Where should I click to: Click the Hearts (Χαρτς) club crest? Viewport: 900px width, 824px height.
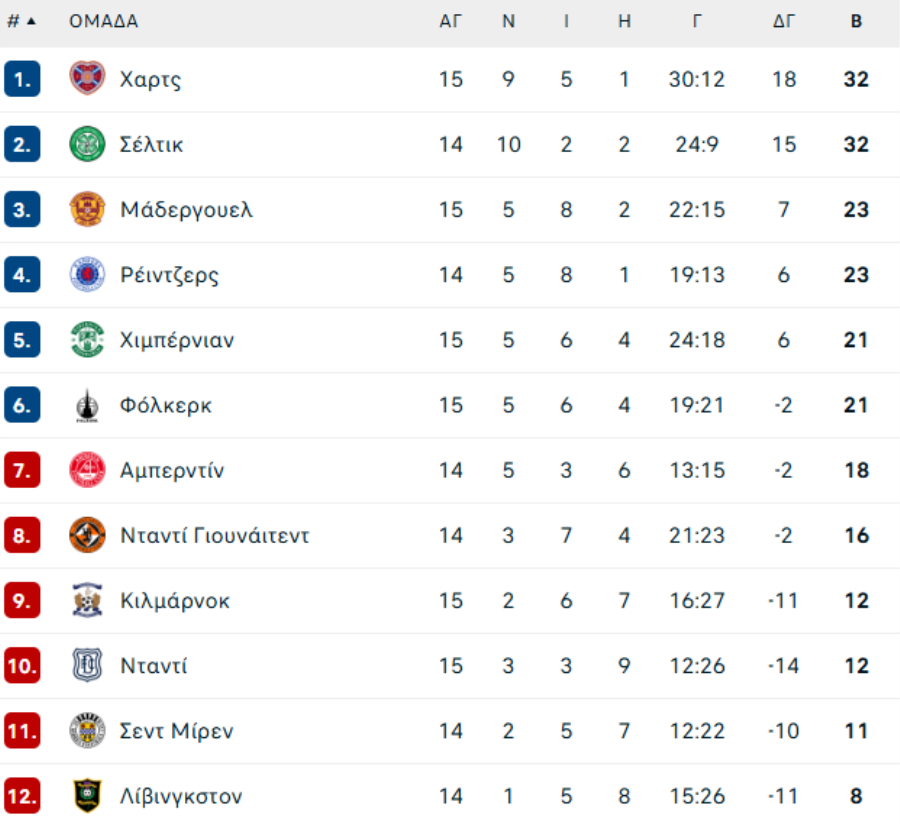pyautogui.click(x=87, y=79)
